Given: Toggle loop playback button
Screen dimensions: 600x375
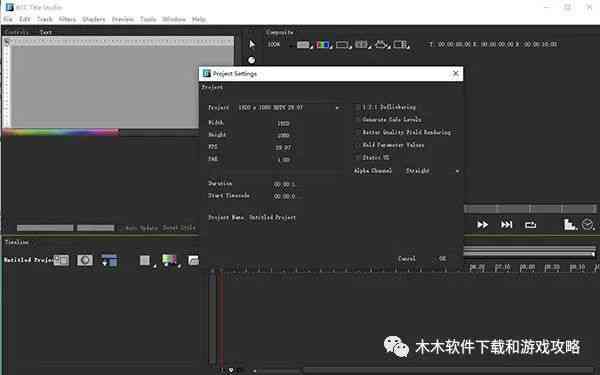Looking at the screenshot, I should [x=530, y=225].
